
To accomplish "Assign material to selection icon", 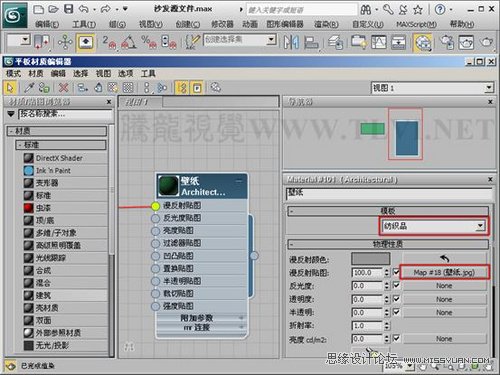I will coord(44,88).
